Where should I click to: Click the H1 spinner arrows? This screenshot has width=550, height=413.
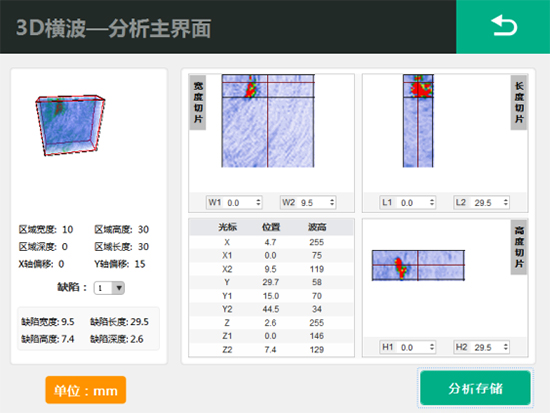click(432, 347)
